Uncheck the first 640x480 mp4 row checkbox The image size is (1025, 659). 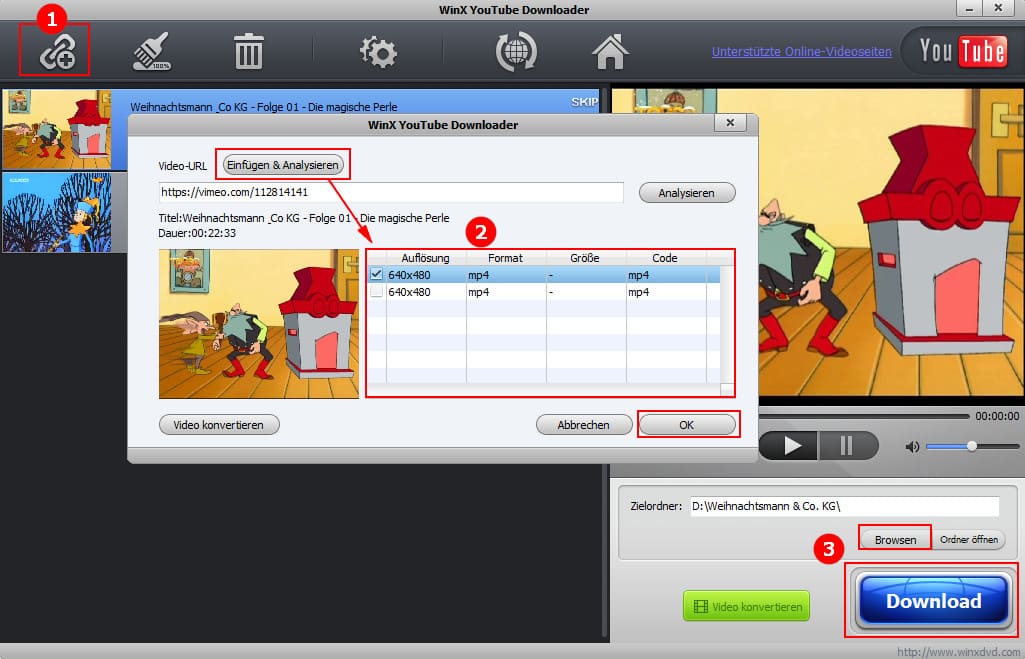[x=377, y=275]
